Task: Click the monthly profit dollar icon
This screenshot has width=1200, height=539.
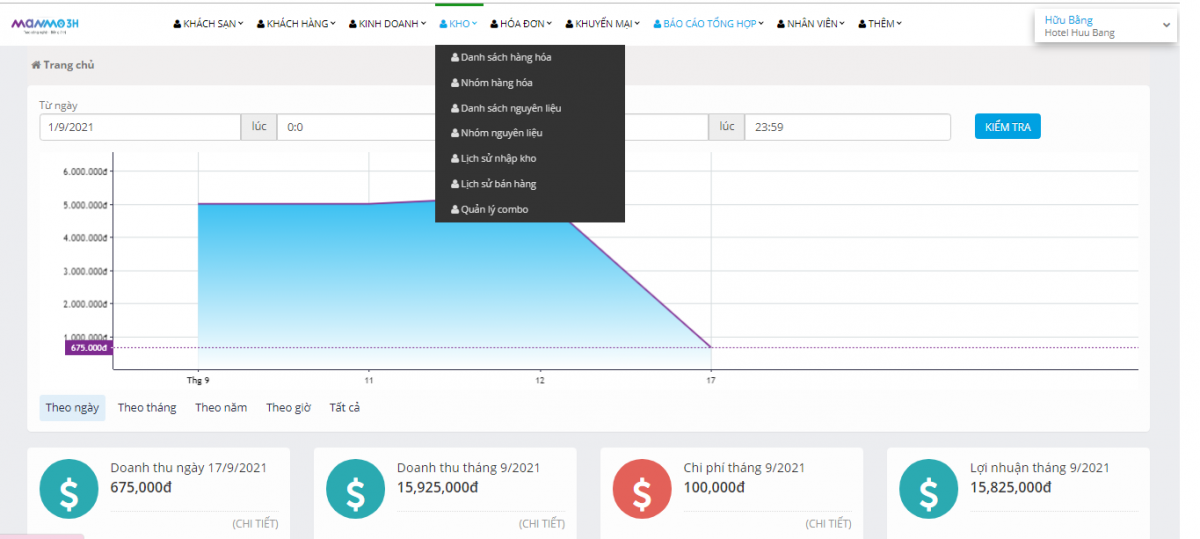Action: (929, 489)
